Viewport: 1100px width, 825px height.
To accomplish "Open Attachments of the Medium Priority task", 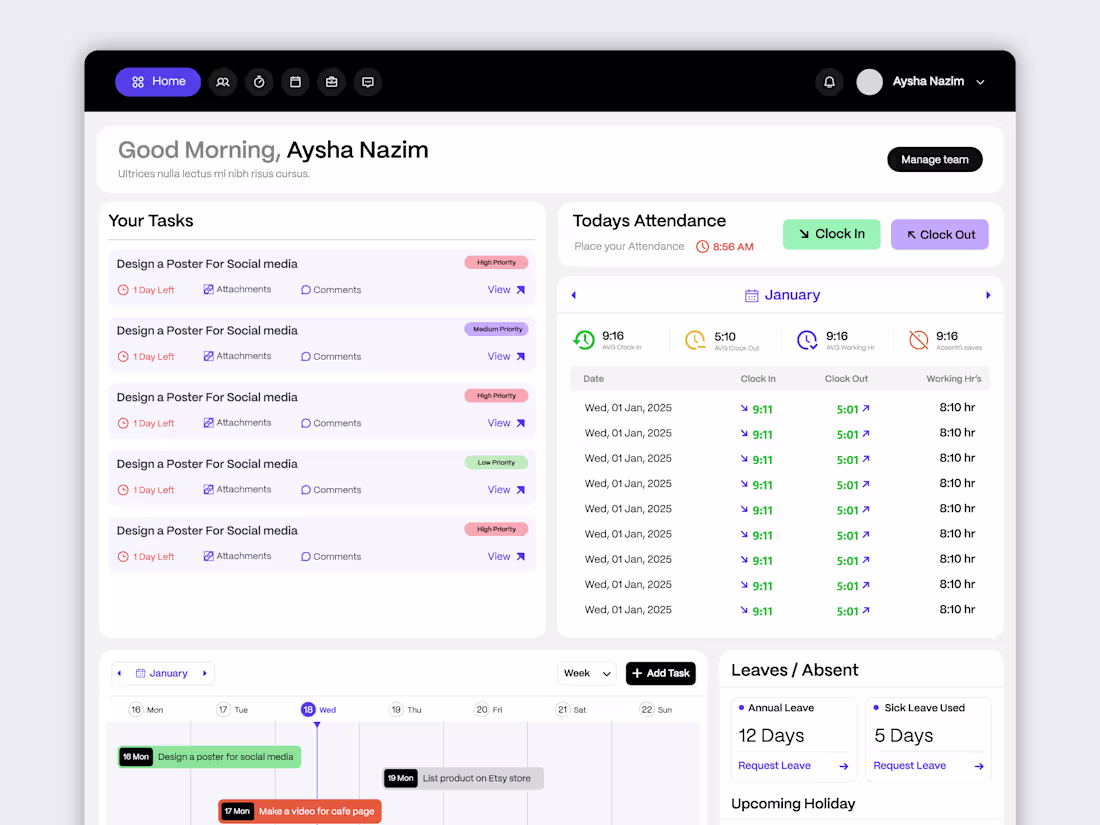I will coord(237,356).
